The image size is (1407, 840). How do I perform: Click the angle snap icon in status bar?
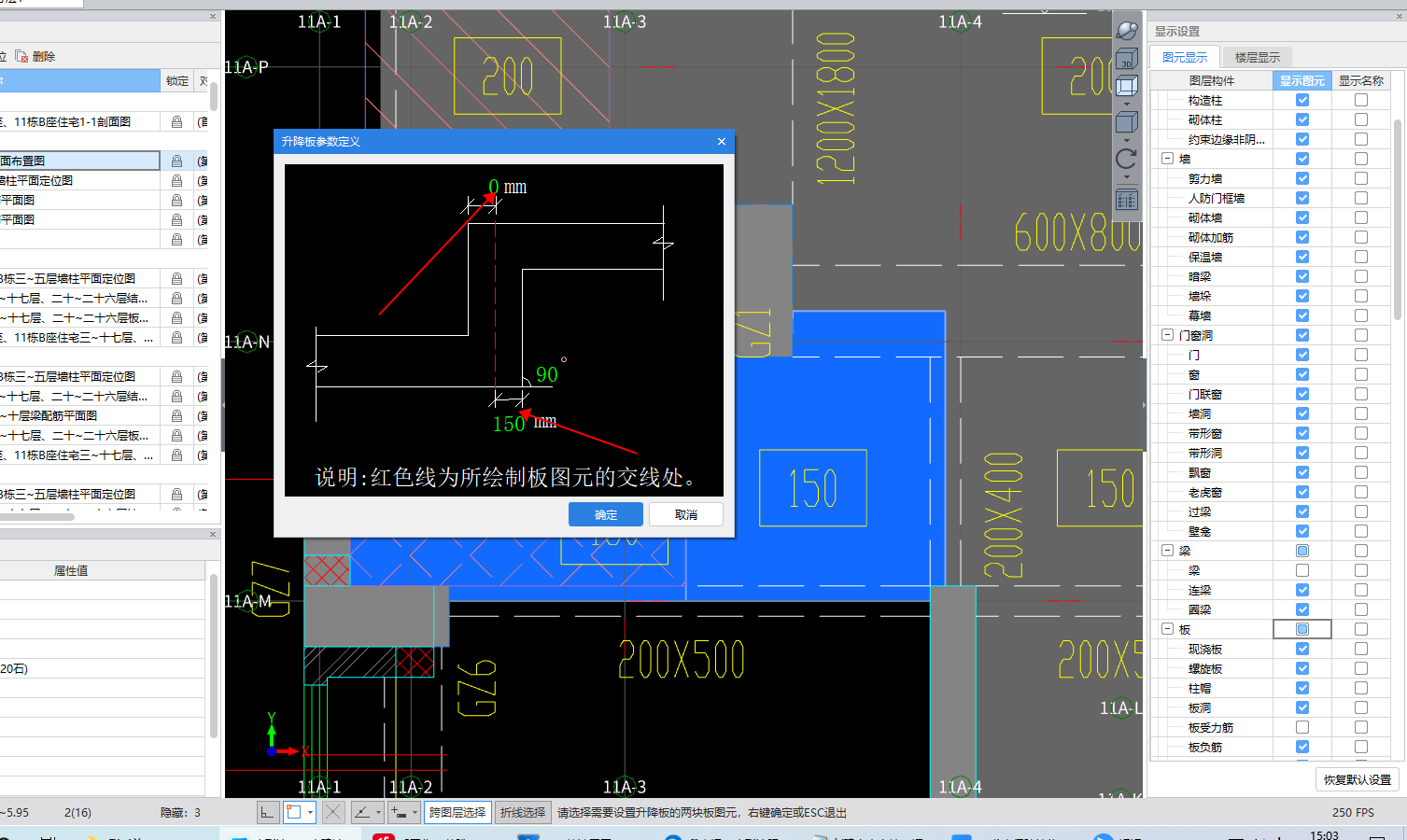pos(362,812)
